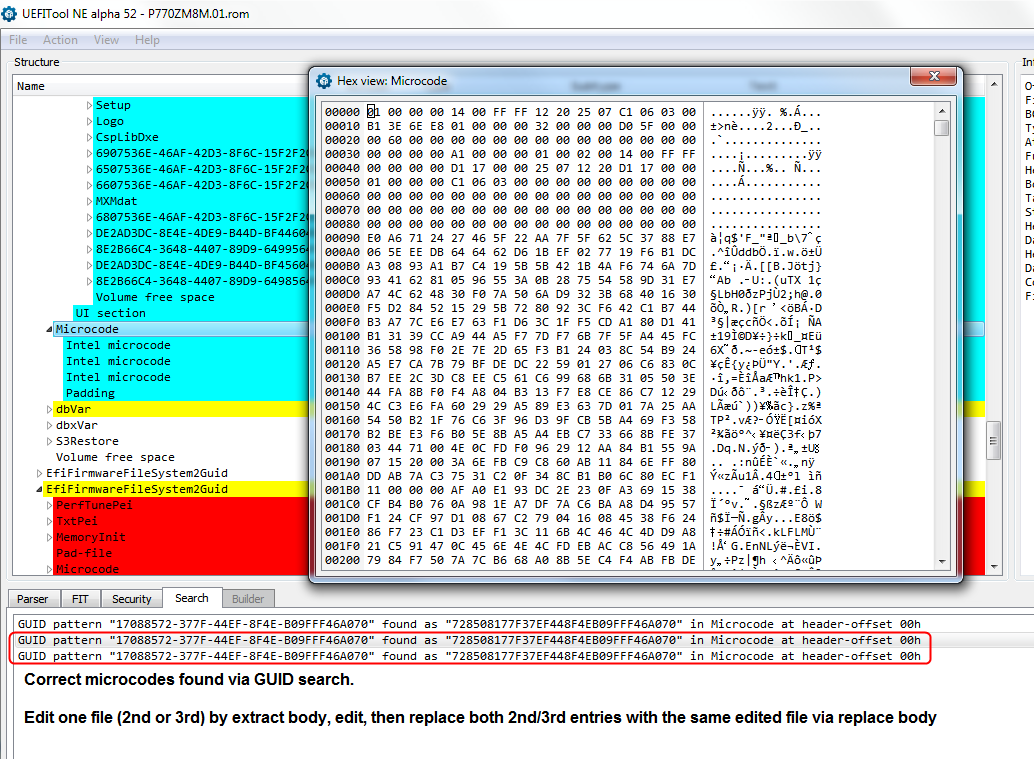The width and height of the screenshot is (1034, 759).
Task: Expand the PerfTunePei tree item
Action: point(49,505)
